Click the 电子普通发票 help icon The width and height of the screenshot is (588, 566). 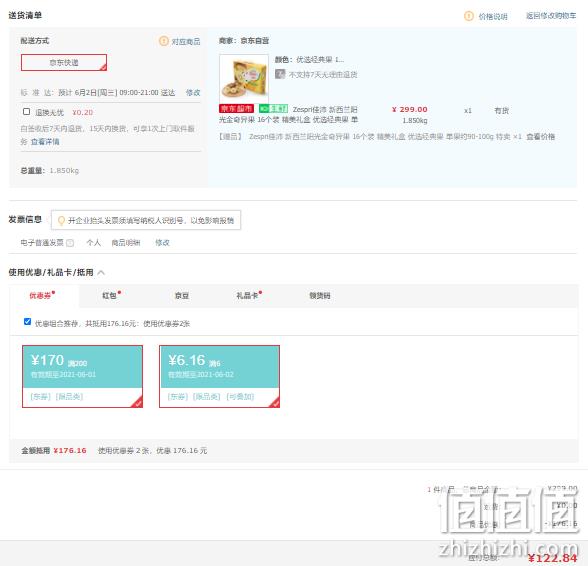point(70,243)
